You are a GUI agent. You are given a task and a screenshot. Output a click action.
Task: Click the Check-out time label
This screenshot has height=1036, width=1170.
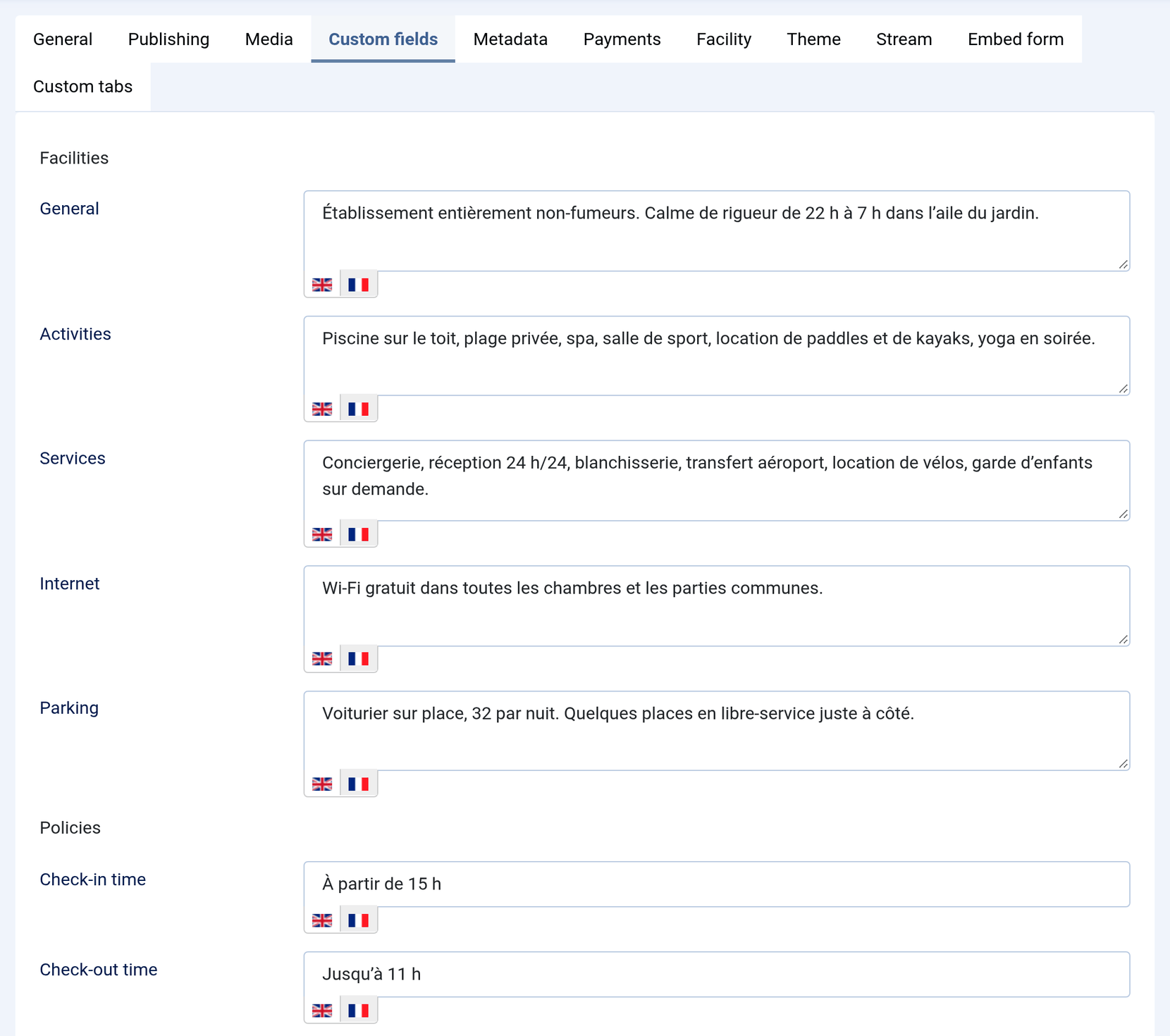pos(99,970)
